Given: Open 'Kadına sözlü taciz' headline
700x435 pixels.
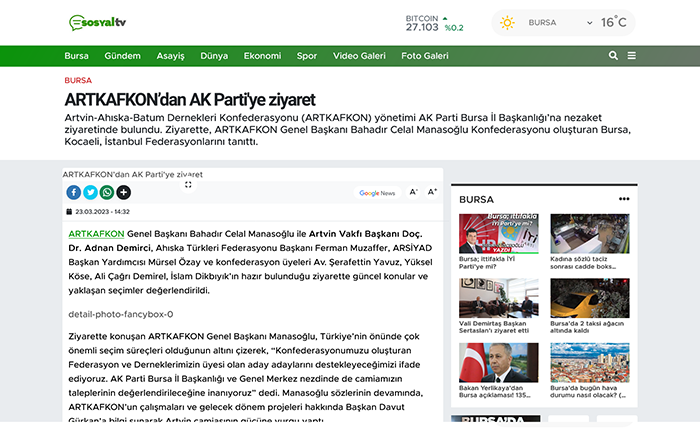Looking at the screenshot, I should [x=583, y=263].
